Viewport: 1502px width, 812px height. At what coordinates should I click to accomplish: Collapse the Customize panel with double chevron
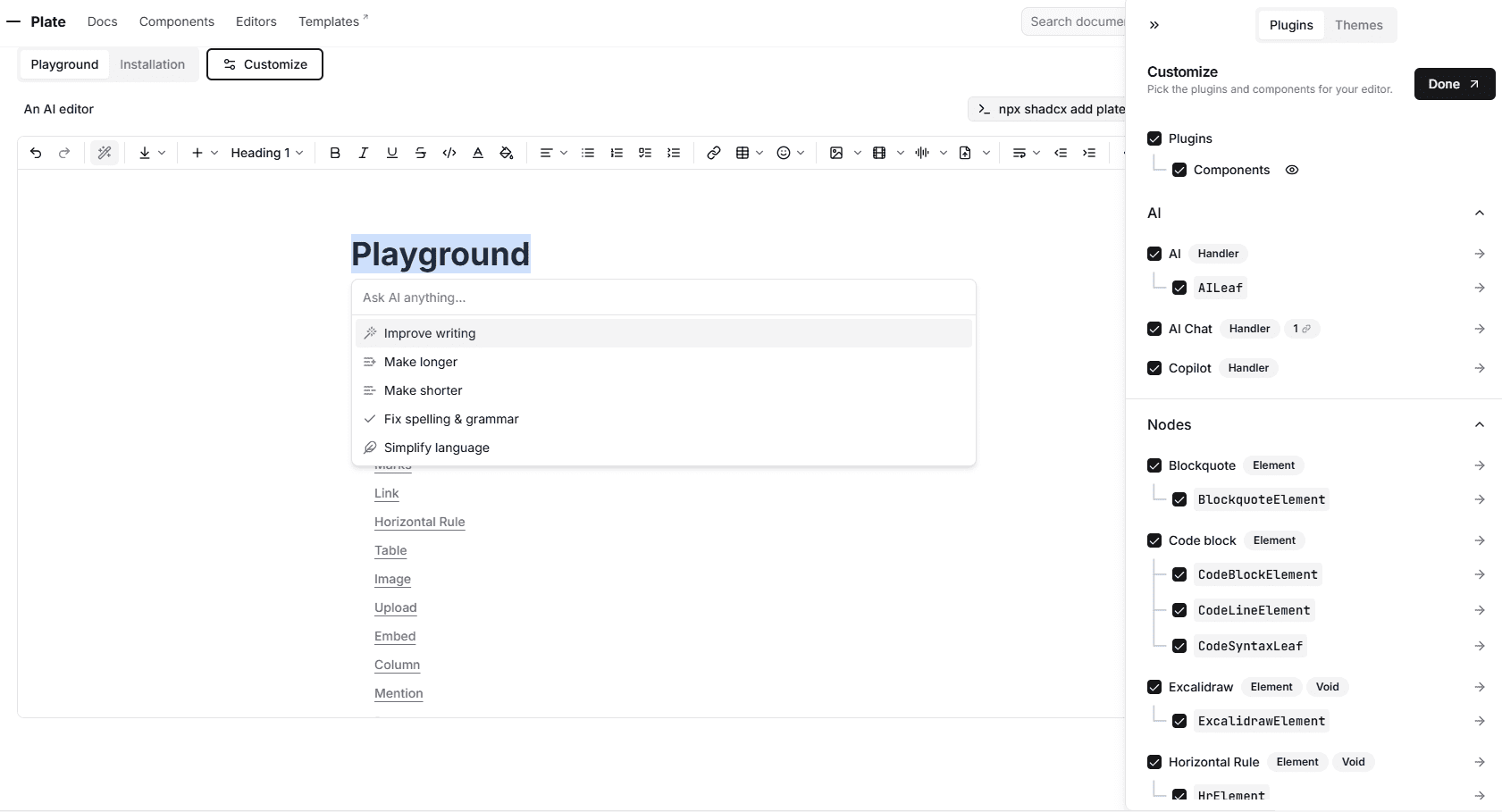pyautogui.click(x=1154, y=25)
